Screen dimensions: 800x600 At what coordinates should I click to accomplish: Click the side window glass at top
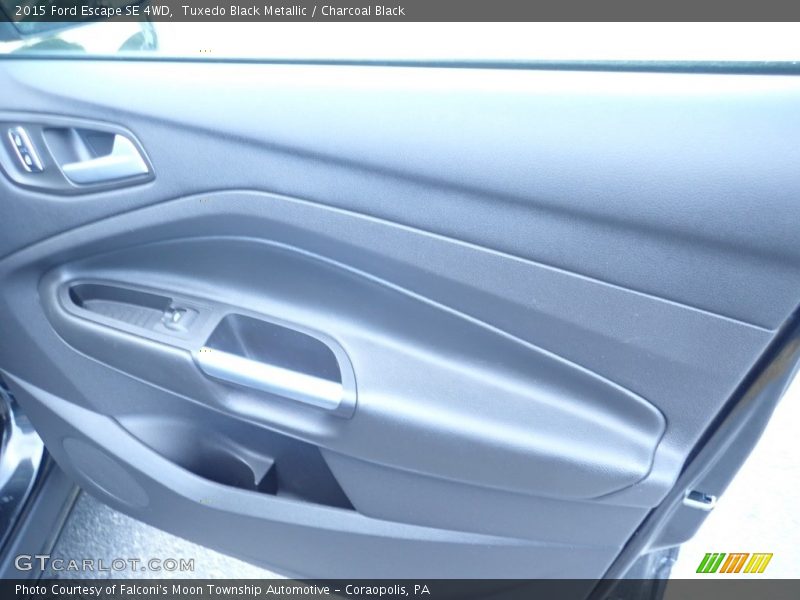coord(450,42)
